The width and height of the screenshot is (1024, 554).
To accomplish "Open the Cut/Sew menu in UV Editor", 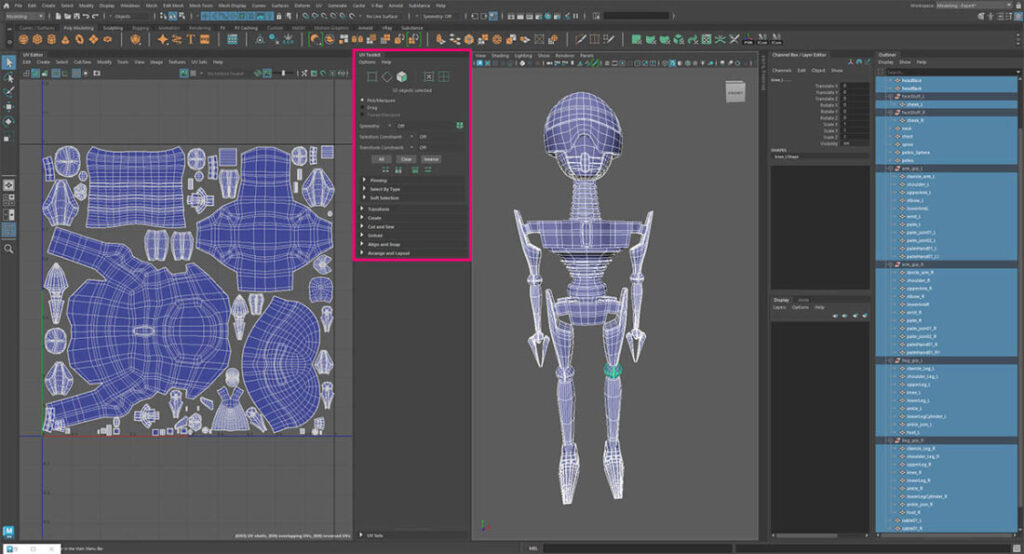I will click(82, 62).
